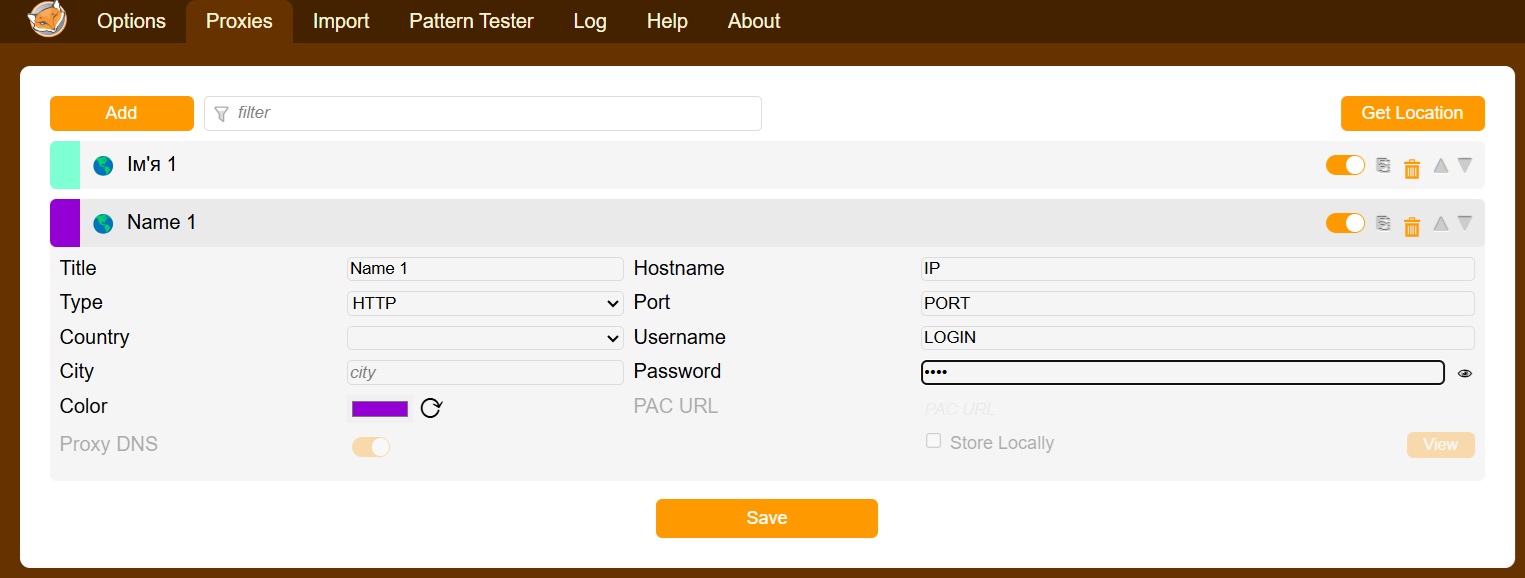Click the Port input field

(1198, 303)
